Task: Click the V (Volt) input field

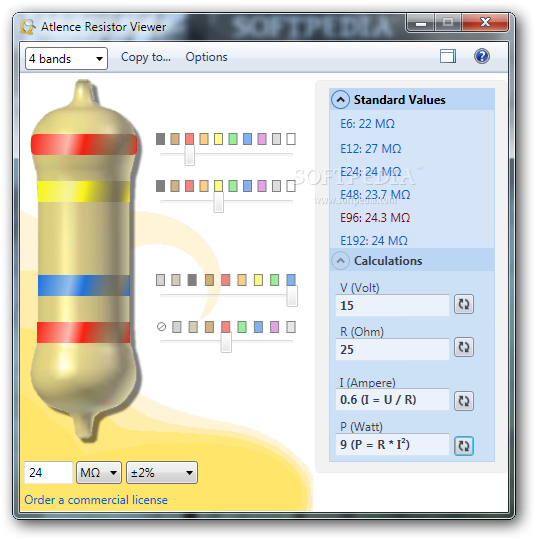Action: (x=392, y=305)
